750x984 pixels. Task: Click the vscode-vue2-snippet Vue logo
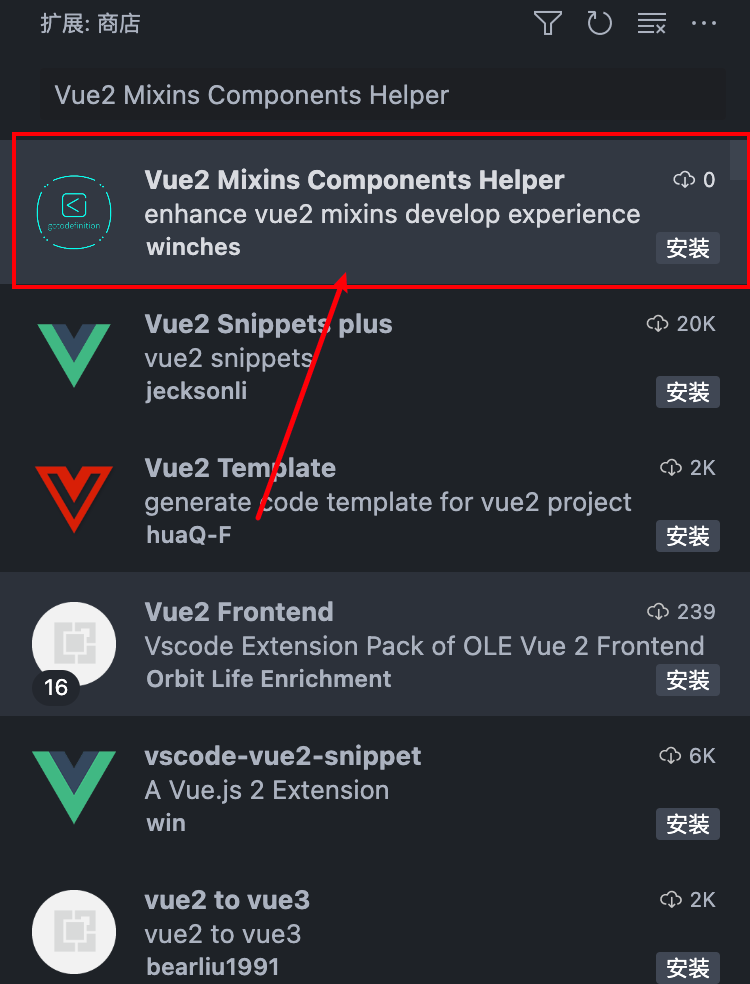[74, 787]
